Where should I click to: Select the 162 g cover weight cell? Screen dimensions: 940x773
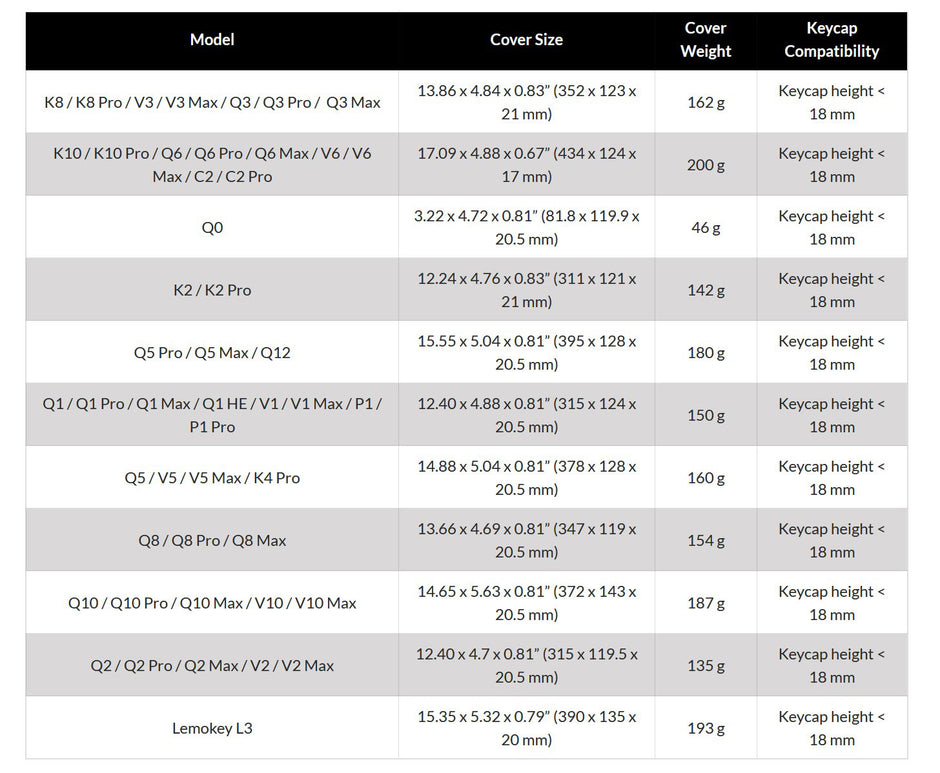706,102
